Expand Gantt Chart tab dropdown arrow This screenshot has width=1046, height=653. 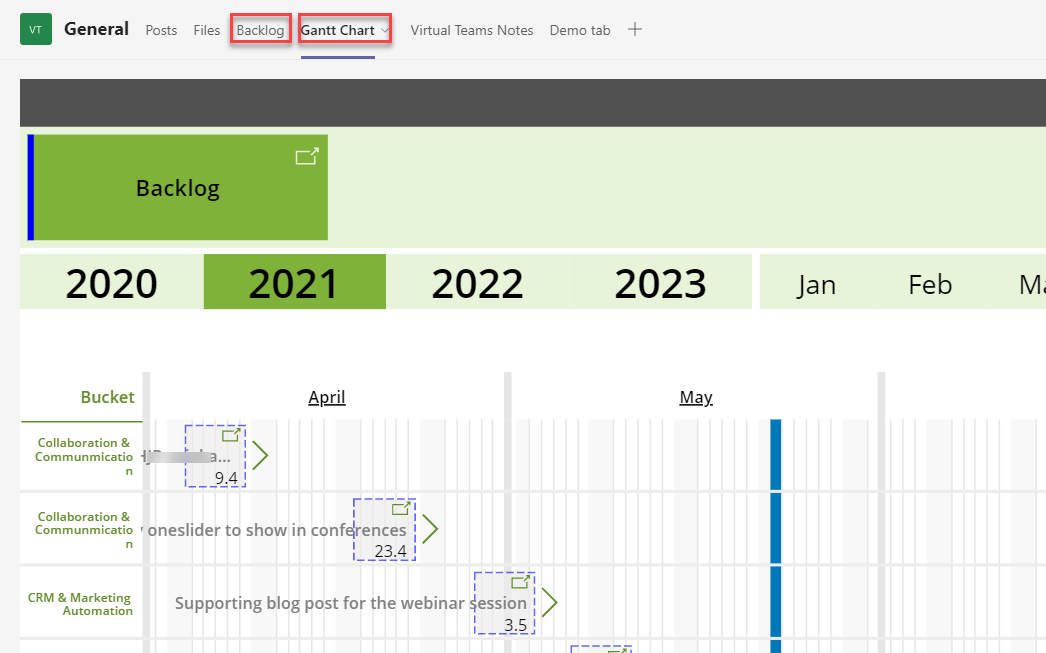coord(385,31)
